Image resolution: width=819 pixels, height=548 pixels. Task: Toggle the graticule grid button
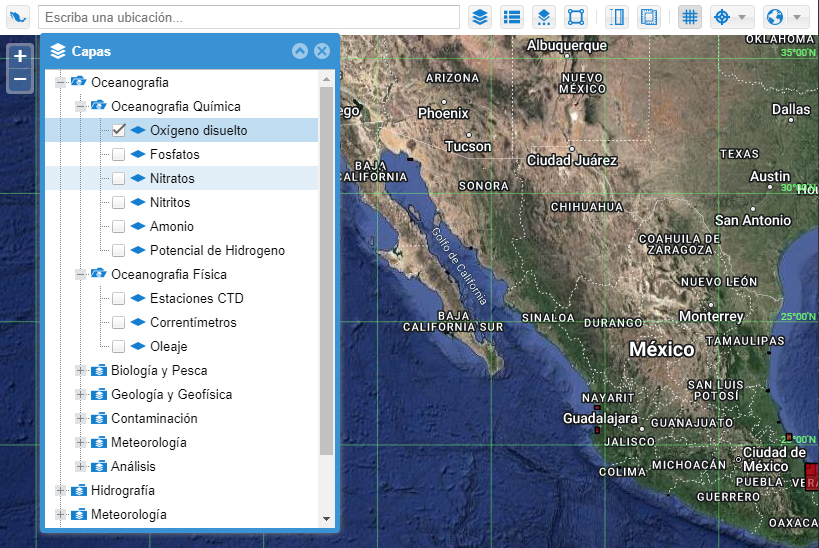(689, 17)
